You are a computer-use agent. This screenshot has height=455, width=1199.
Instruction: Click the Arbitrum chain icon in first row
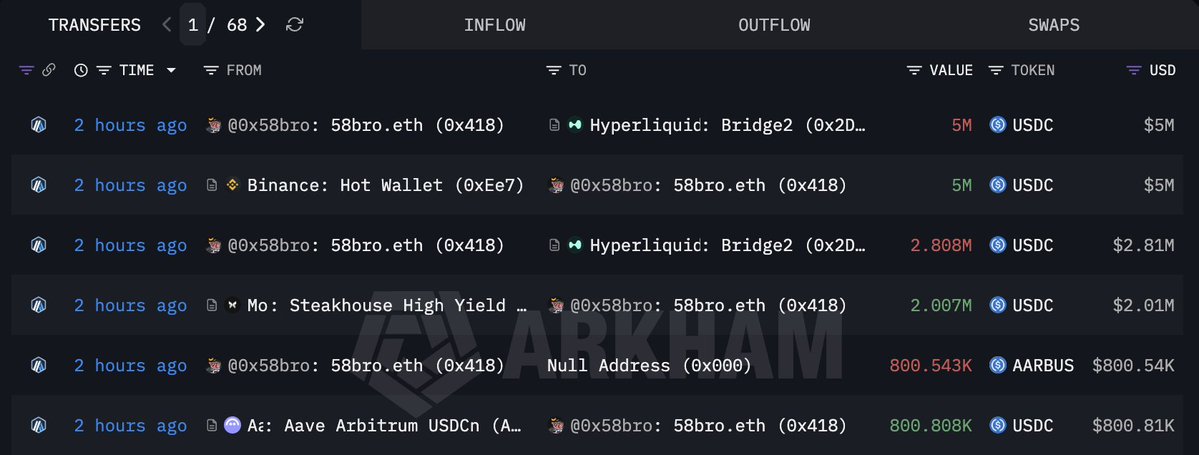click(x=38, y=125)
